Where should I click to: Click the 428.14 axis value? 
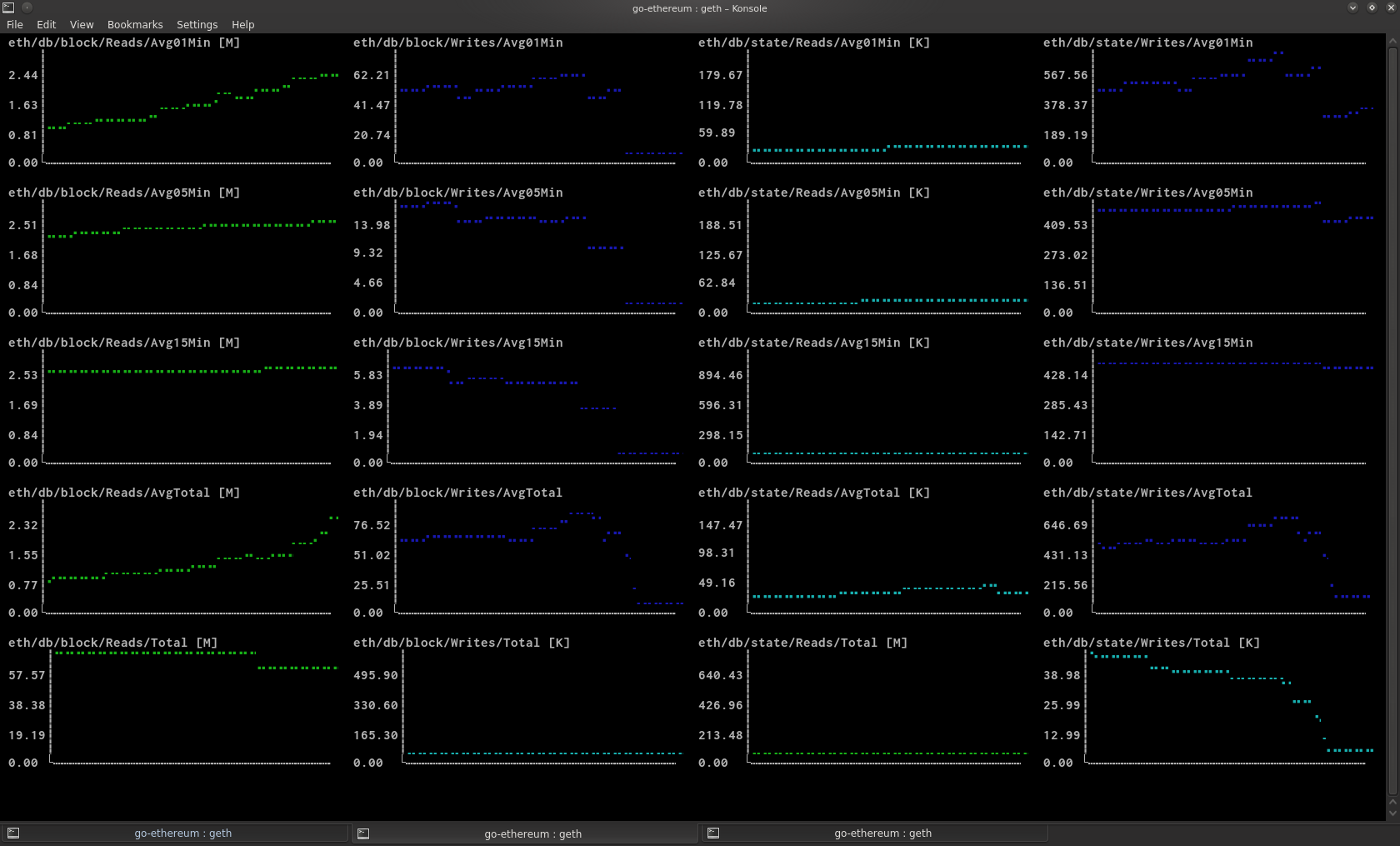(1066, 375)
